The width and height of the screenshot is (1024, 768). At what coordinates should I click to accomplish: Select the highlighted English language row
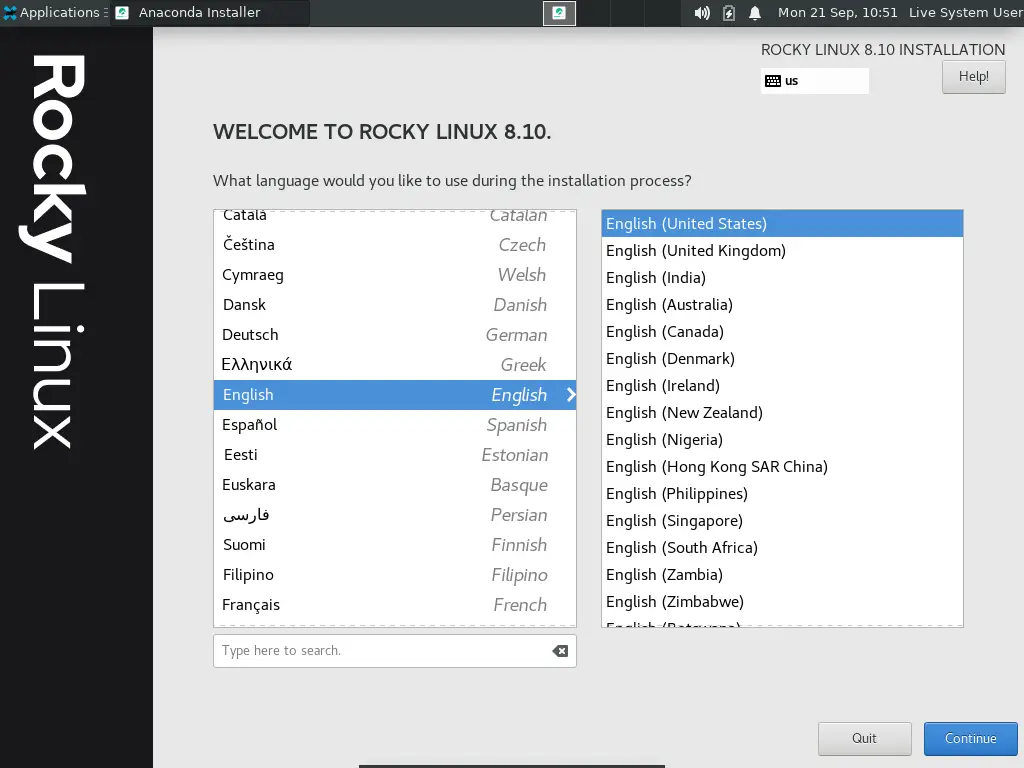tap(394, 395)
